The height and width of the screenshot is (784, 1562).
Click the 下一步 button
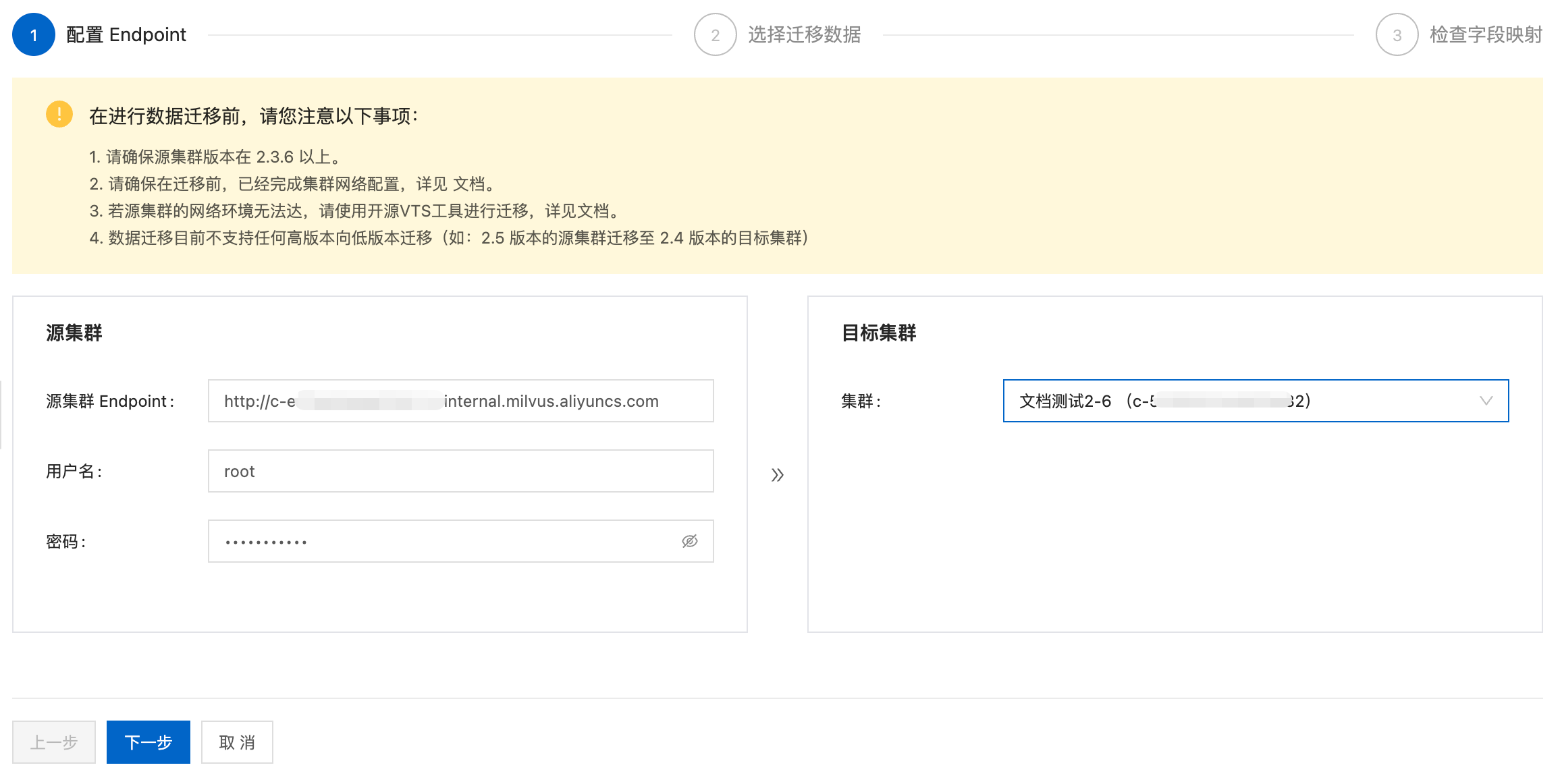pyautogui.click(x=149, y=742)
